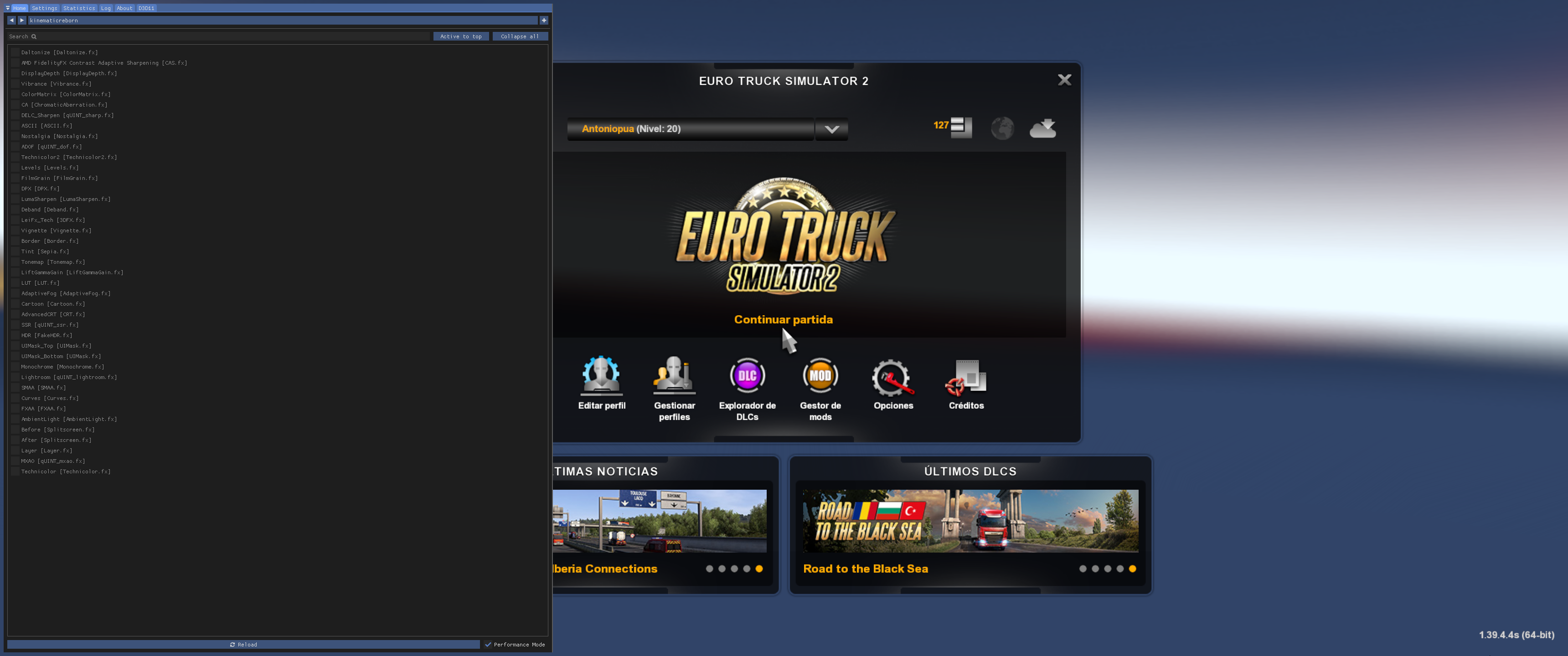Click the Iberia Connections news image
Image resolution: width=1568 pixels, height=656 pixels.
click(659, 521)
